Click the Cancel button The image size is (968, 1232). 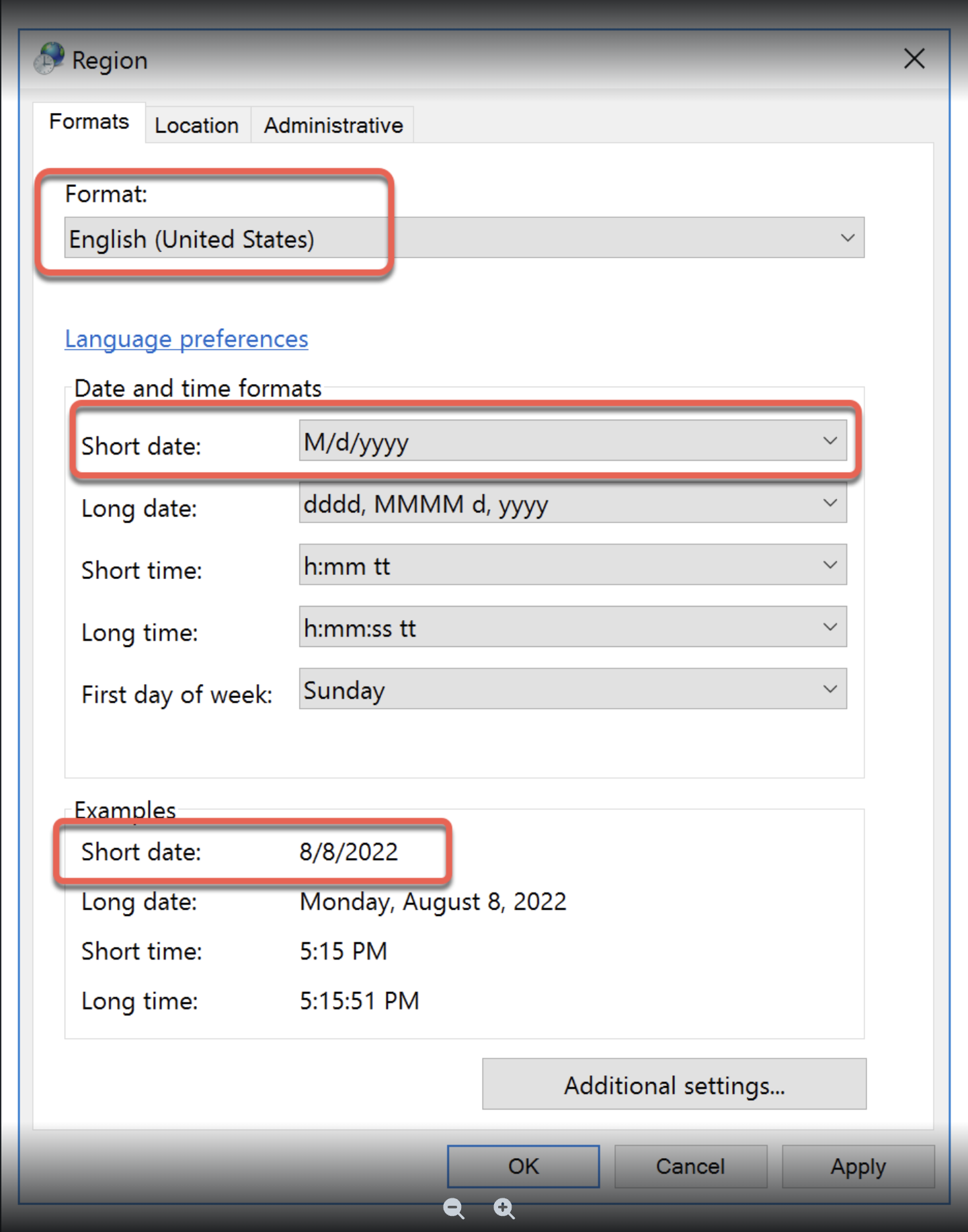(691, 1166)
